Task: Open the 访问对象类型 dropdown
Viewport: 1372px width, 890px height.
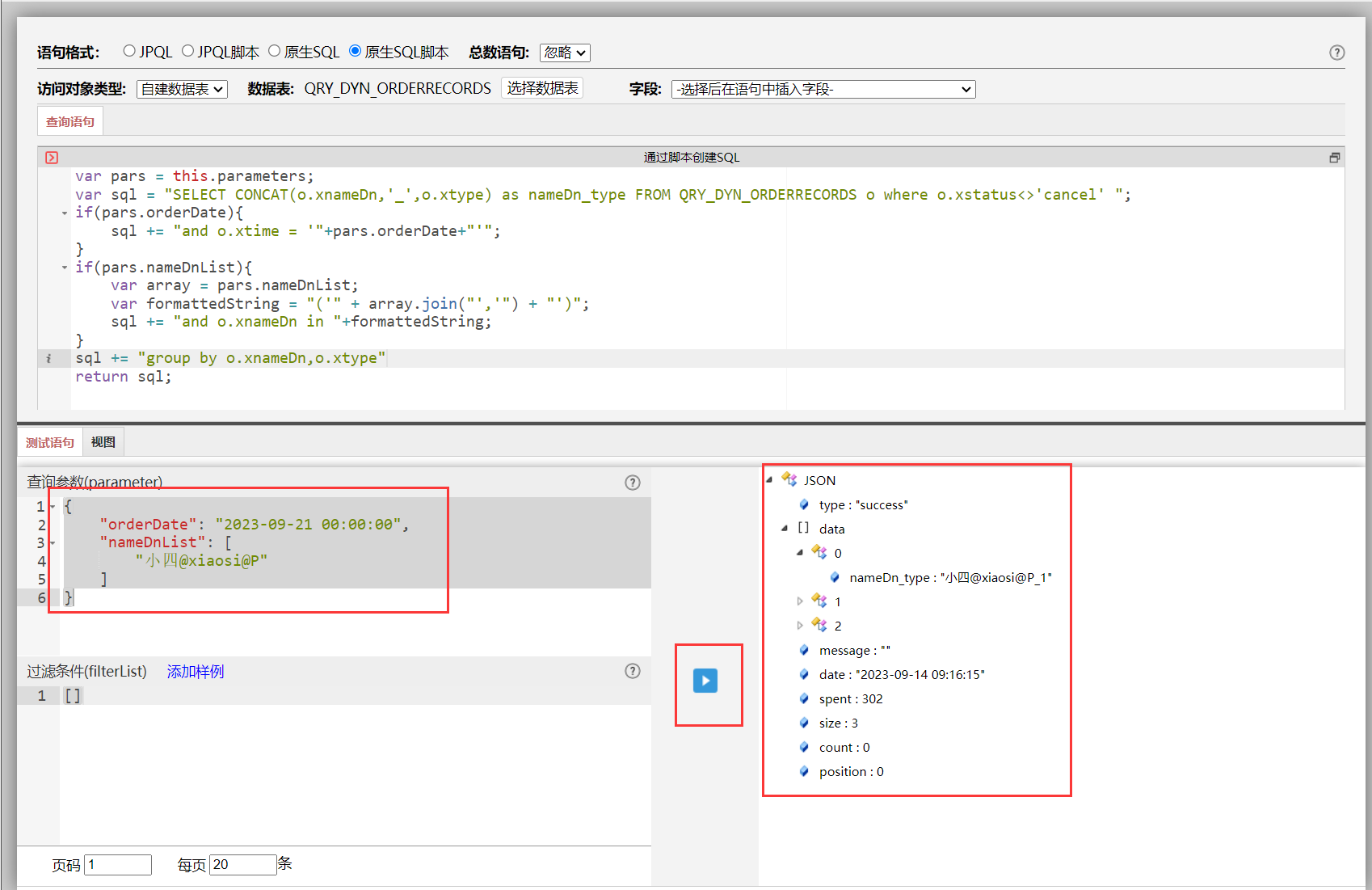Action: coord(182,89)
